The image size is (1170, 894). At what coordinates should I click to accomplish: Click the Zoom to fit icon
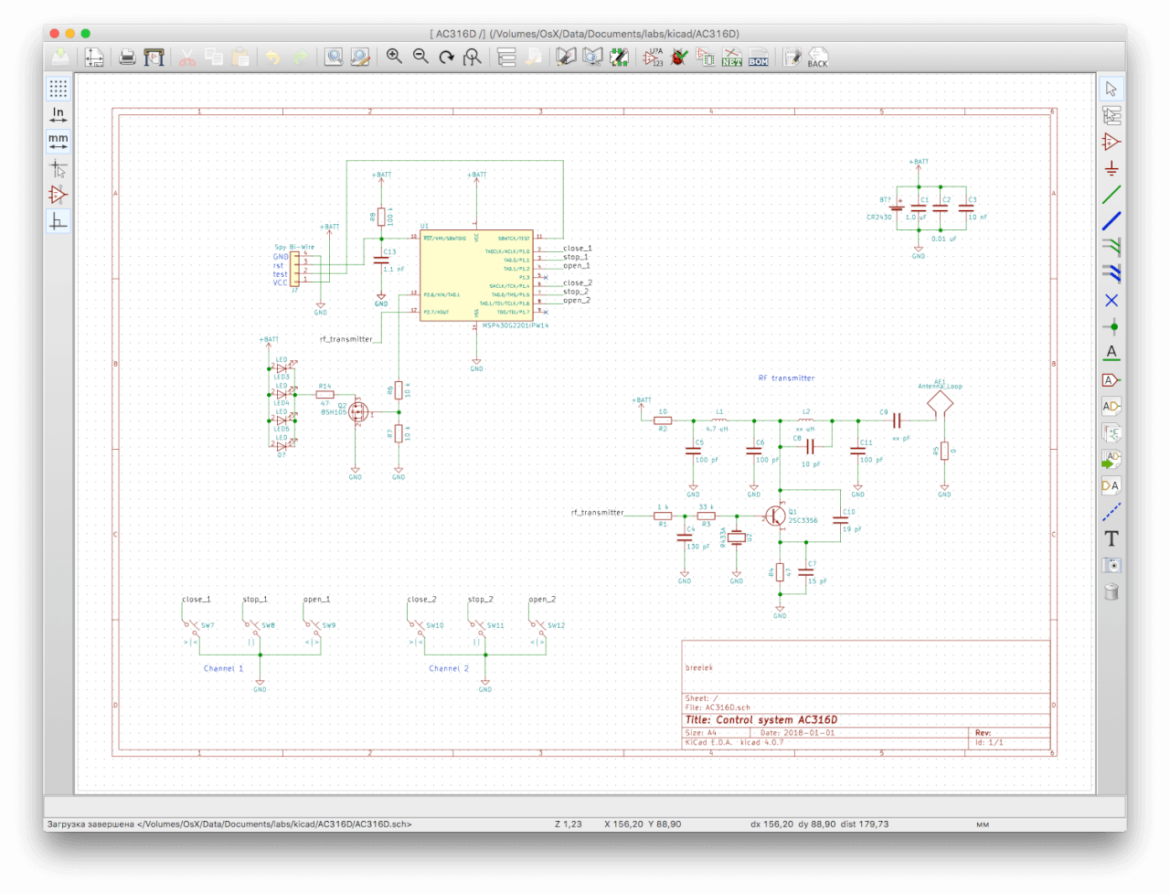[x=472, y=57]
